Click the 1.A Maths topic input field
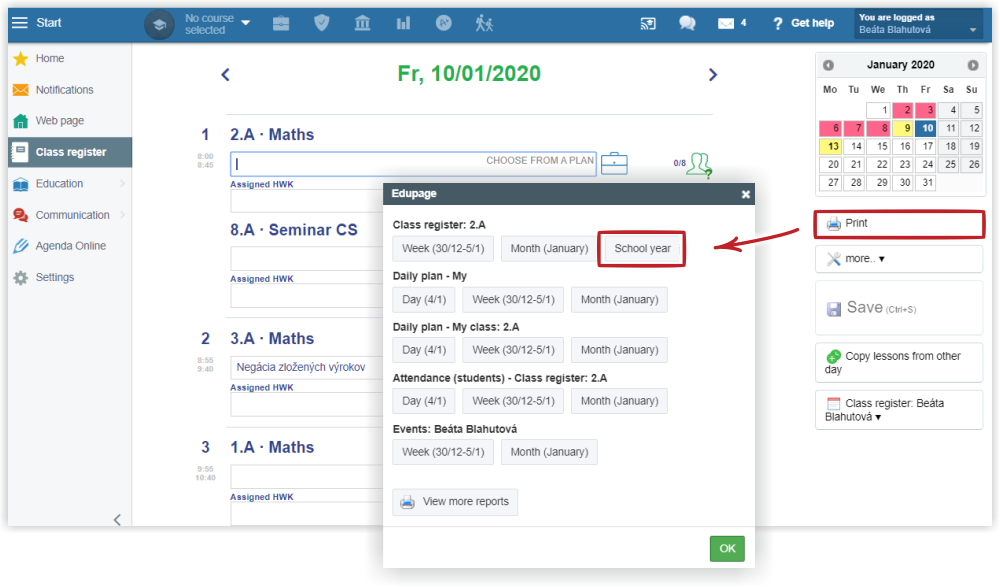 (x=307, y=477)
